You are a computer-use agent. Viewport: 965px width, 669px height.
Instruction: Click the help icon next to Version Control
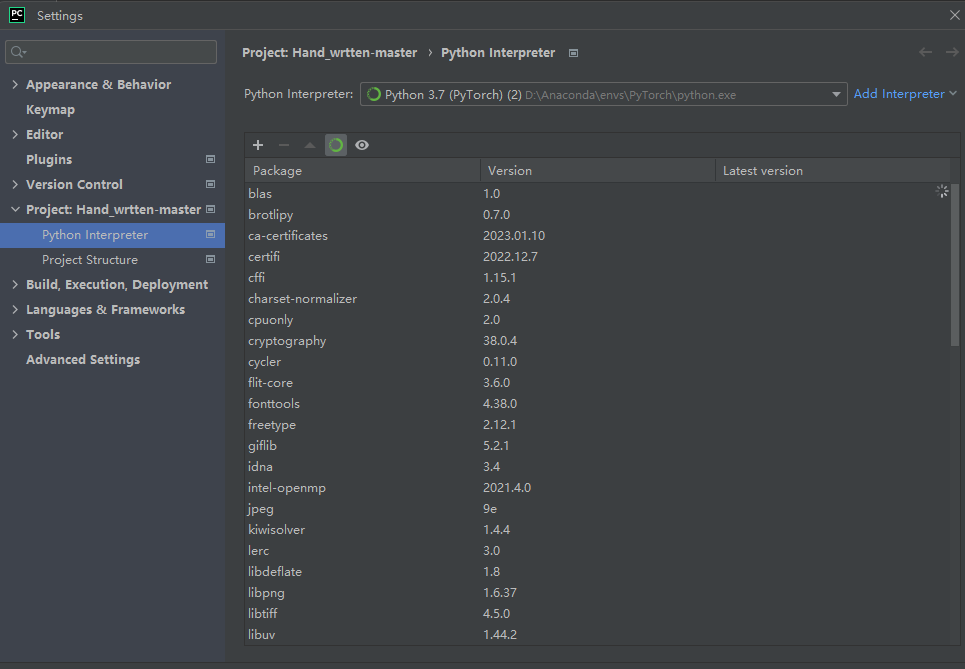209,184
